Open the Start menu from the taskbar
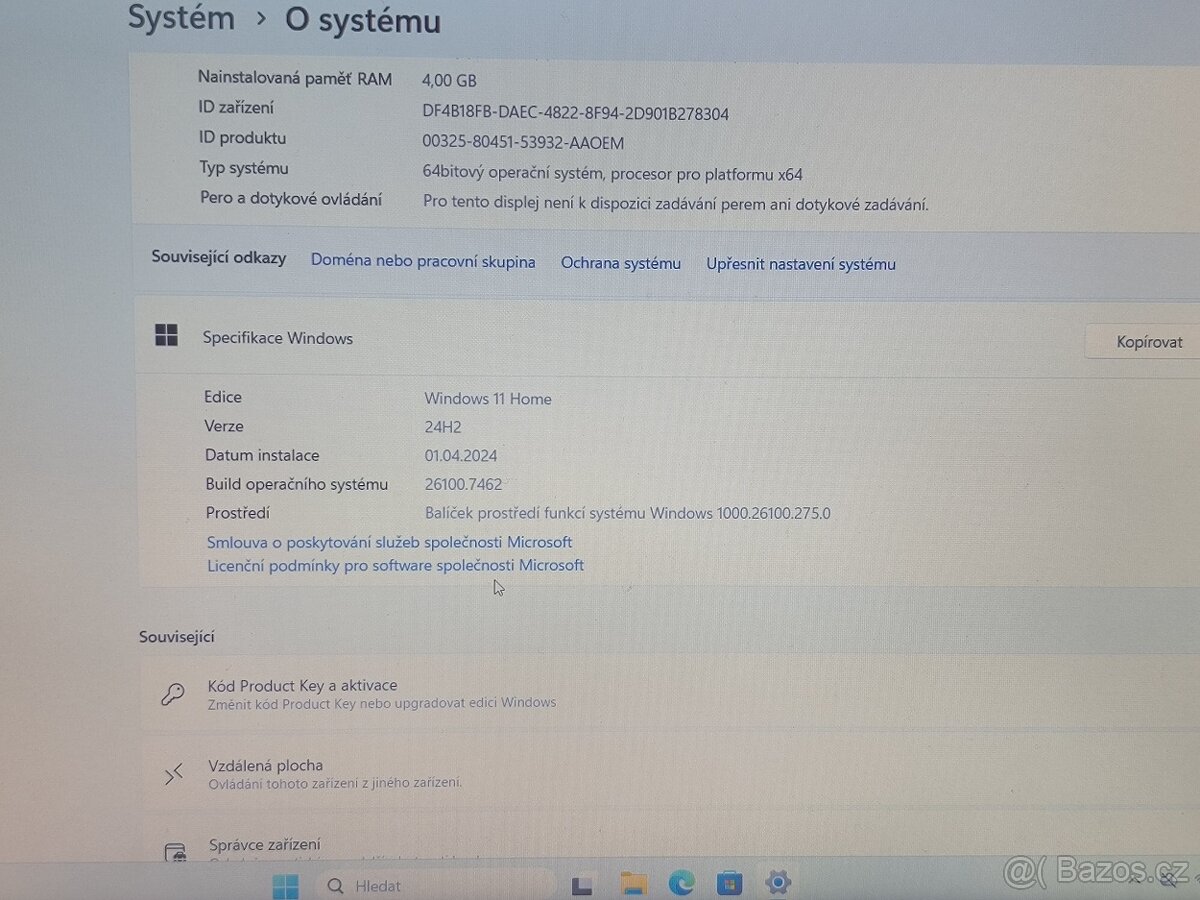This screenshot has width=1200, height=900. point(285,884)
